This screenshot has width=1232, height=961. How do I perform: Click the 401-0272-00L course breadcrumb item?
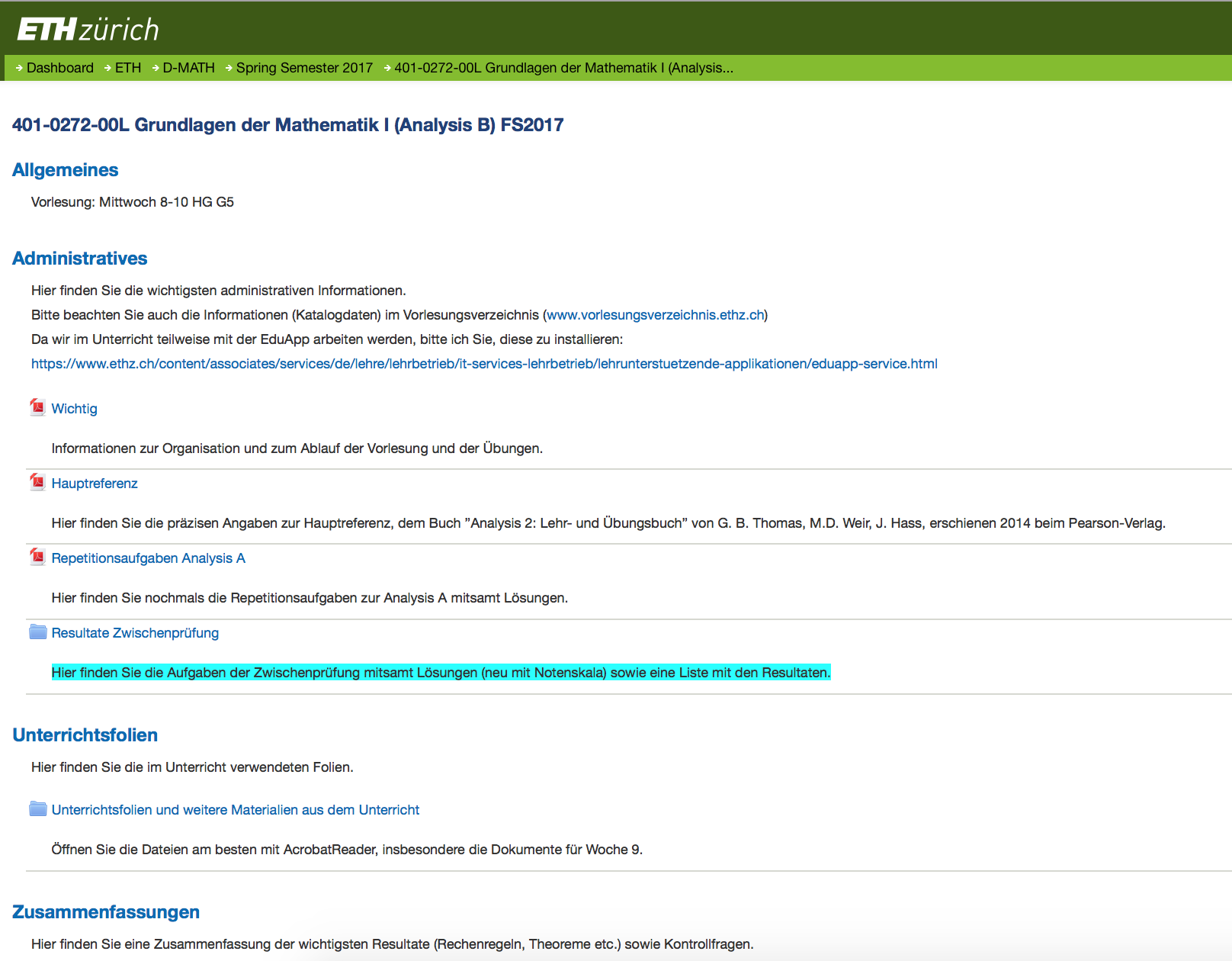563,68
